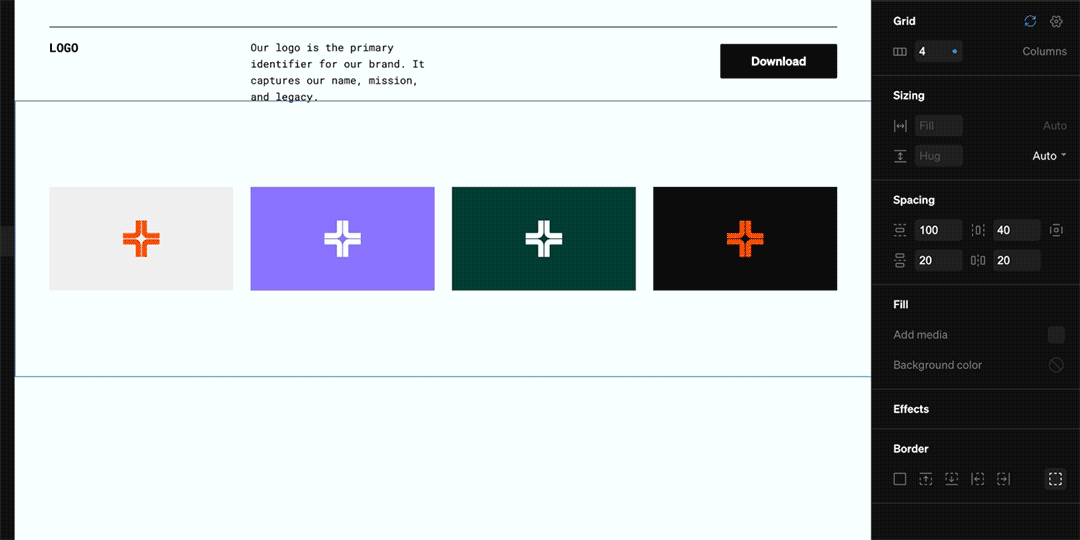
Task: Edit the horizontal padding value 40
Action: [x=1017, y=230]
